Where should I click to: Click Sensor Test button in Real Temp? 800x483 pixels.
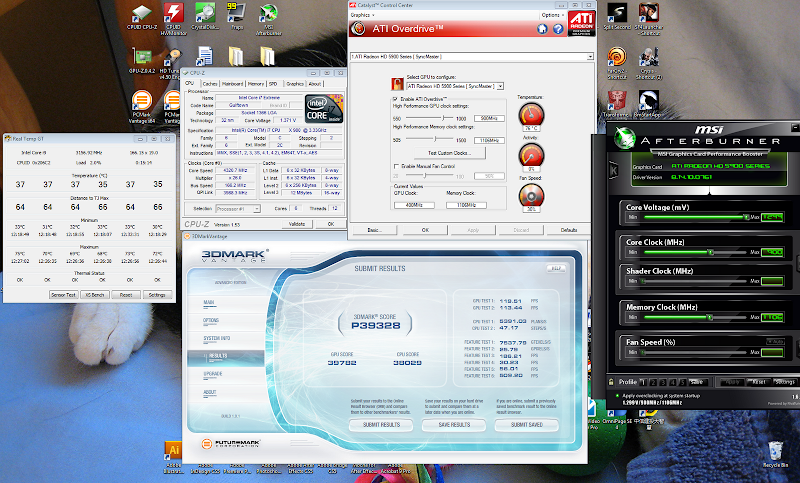[63, 295]
